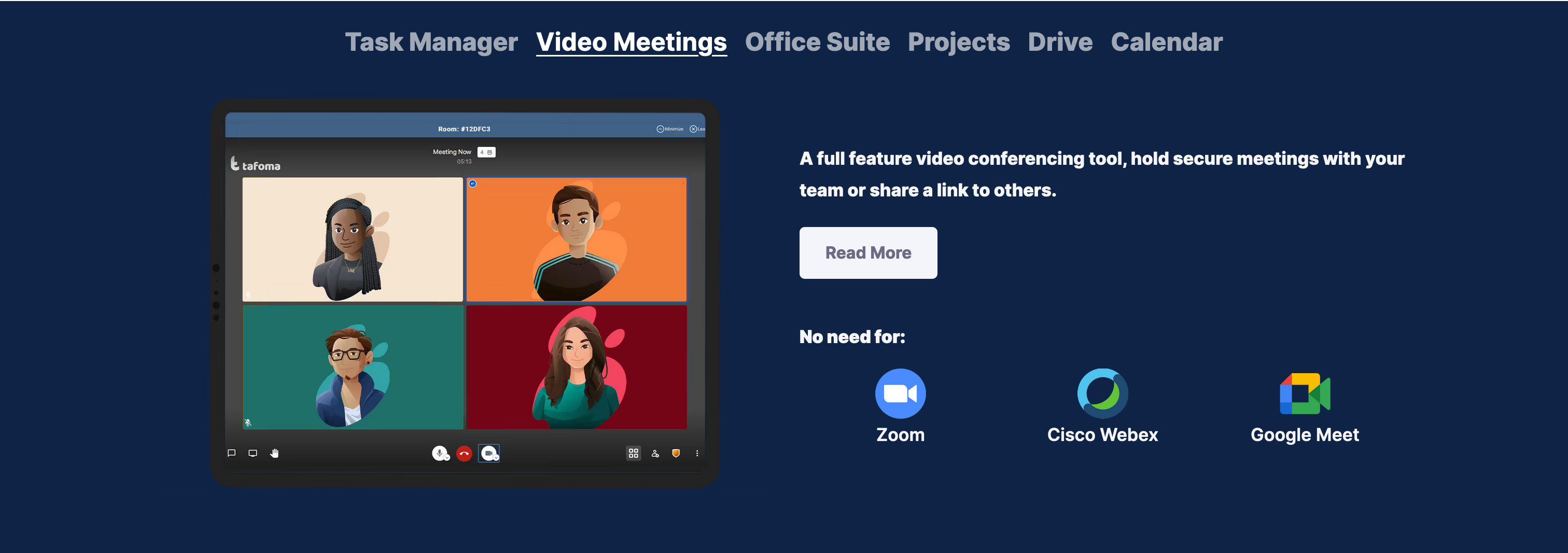
Task: Click the participant count badge showing 4
Action: (485, 152)
